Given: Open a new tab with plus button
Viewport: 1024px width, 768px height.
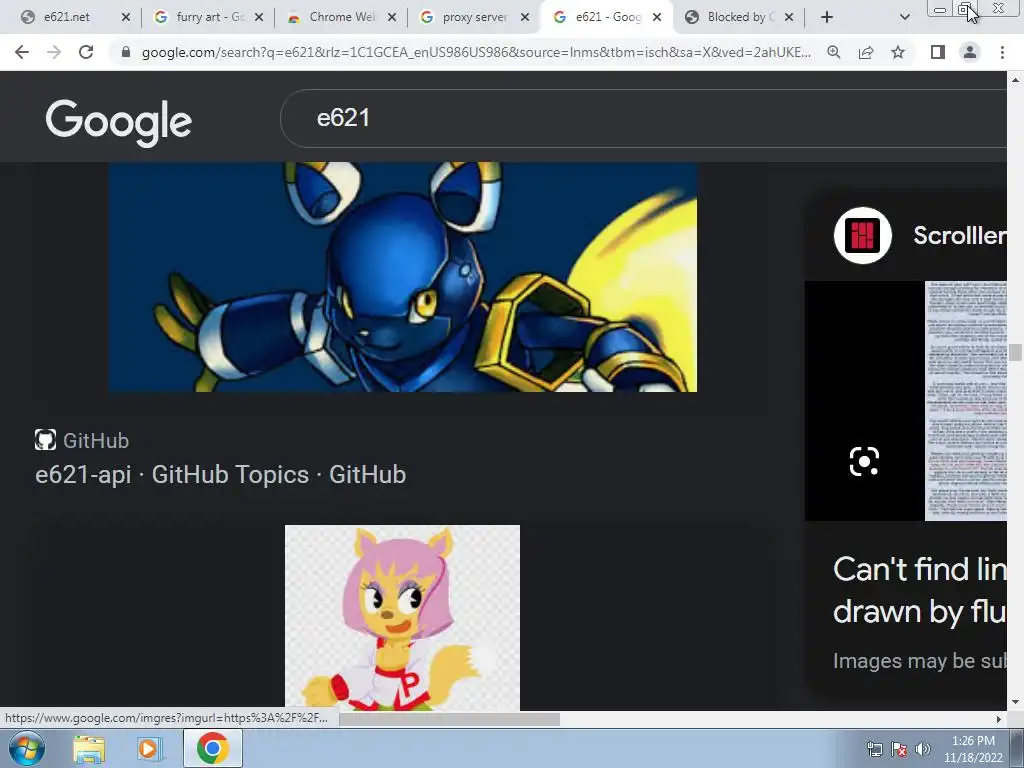Looking at the screenshot, I should (827, 17).
